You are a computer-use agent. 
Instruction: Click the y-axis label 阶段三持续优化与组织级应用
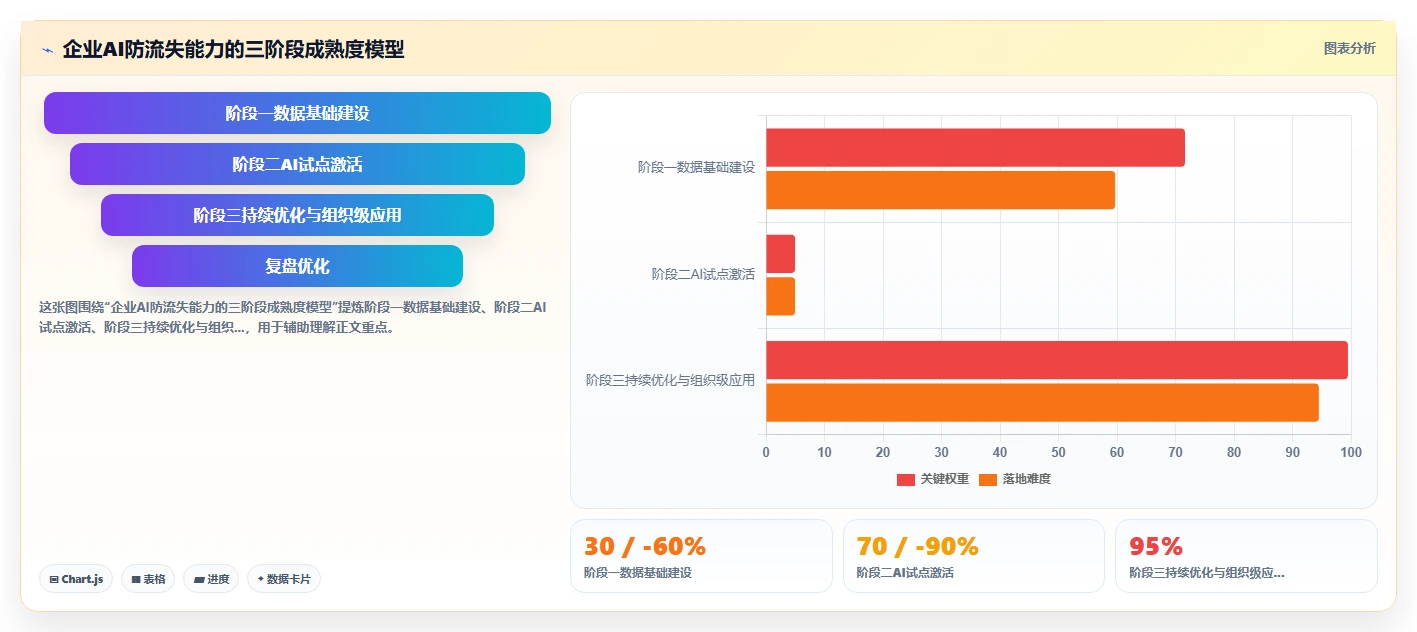pos(670,380)
